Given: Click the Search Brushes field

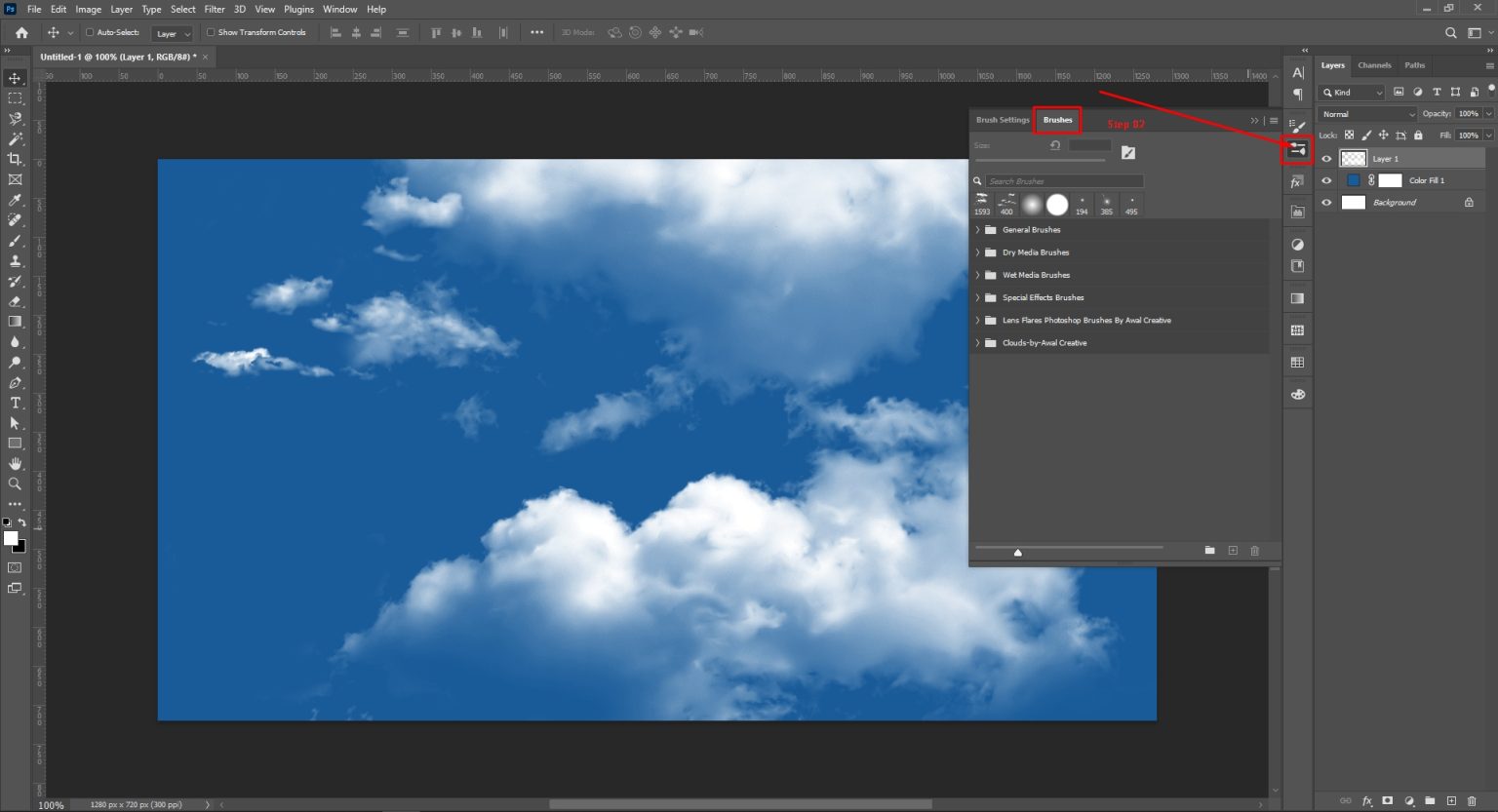Looking at the screenshot, I should click(1064, 181).
